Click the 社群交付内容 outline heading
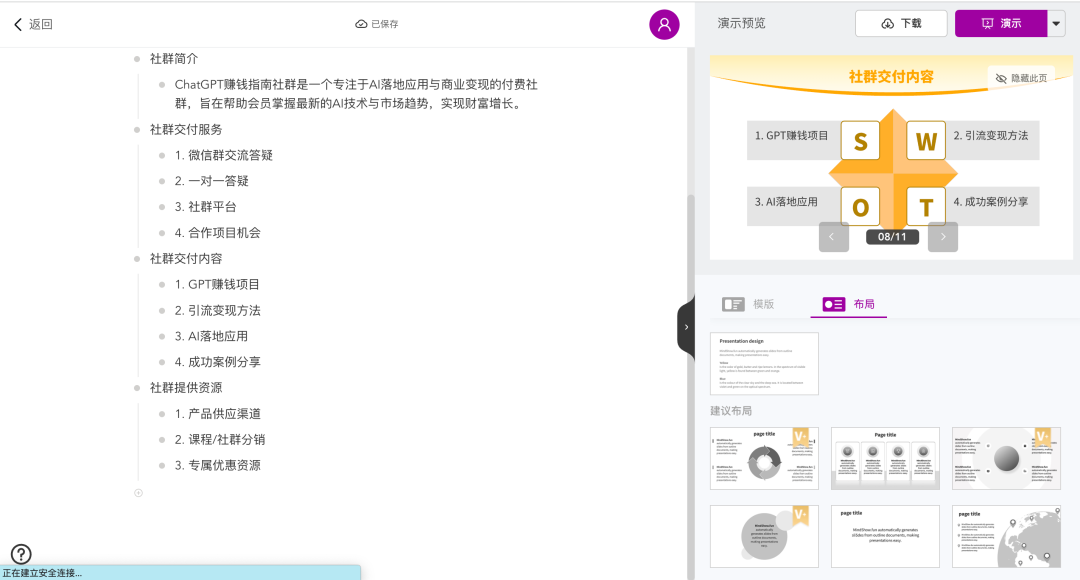The height and width of the screenshot is (580, 1080). click(x=186, y=259)
